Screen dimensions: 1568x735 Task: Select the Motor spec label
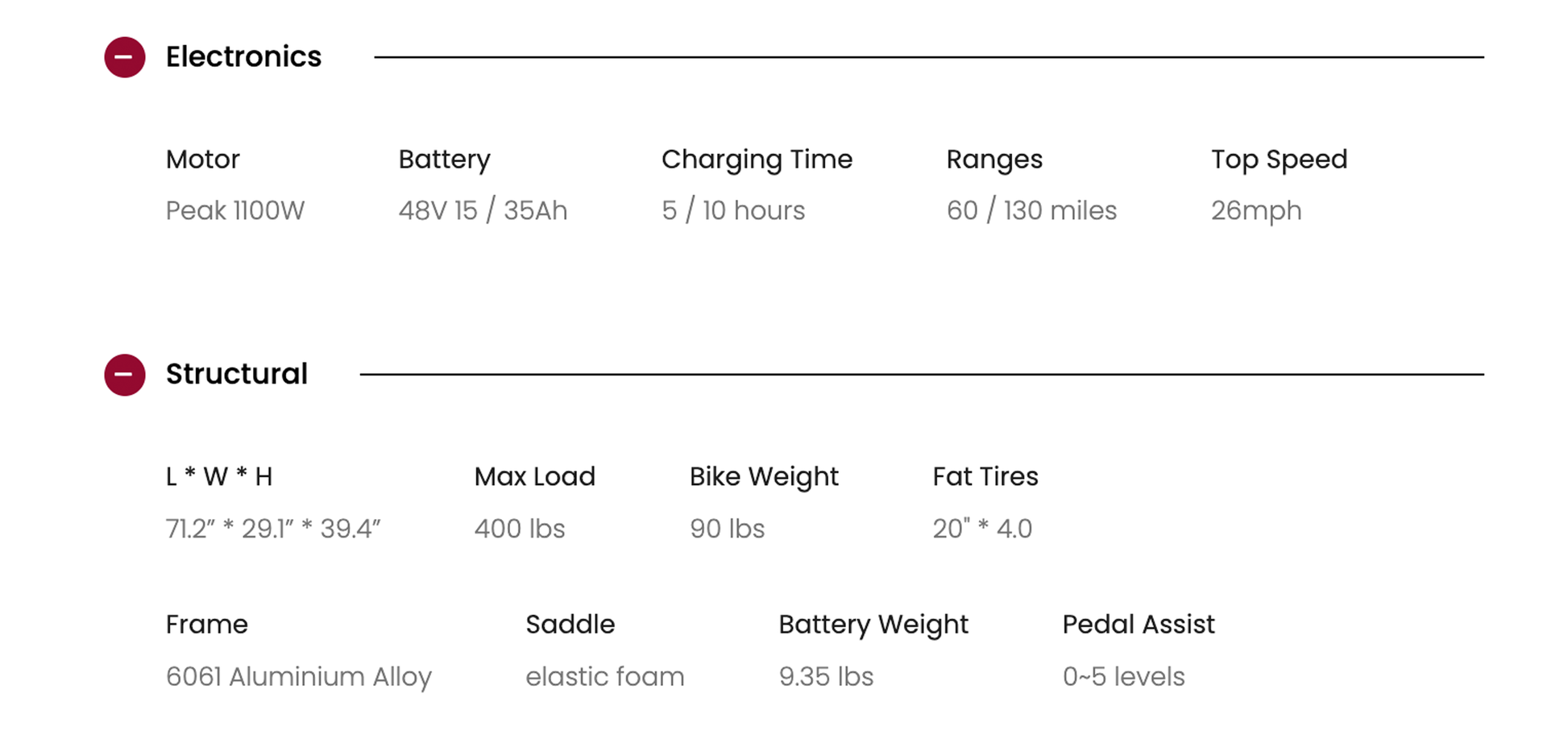(x=203, y=160)
